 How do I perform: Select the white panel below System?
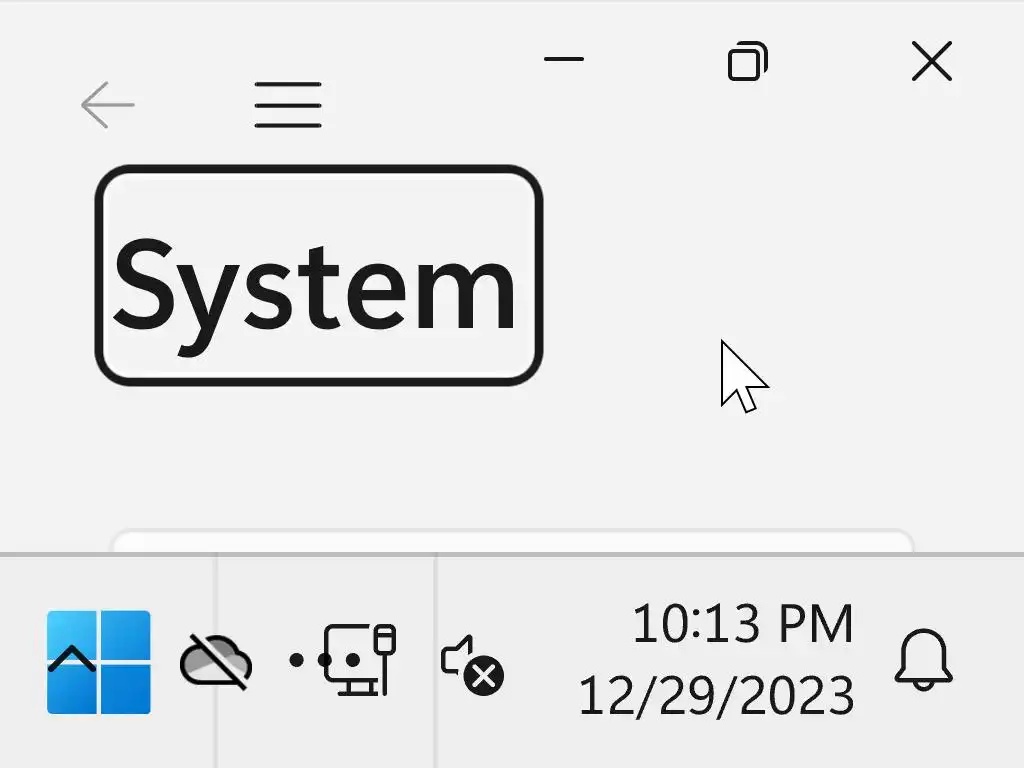[513, 542]
